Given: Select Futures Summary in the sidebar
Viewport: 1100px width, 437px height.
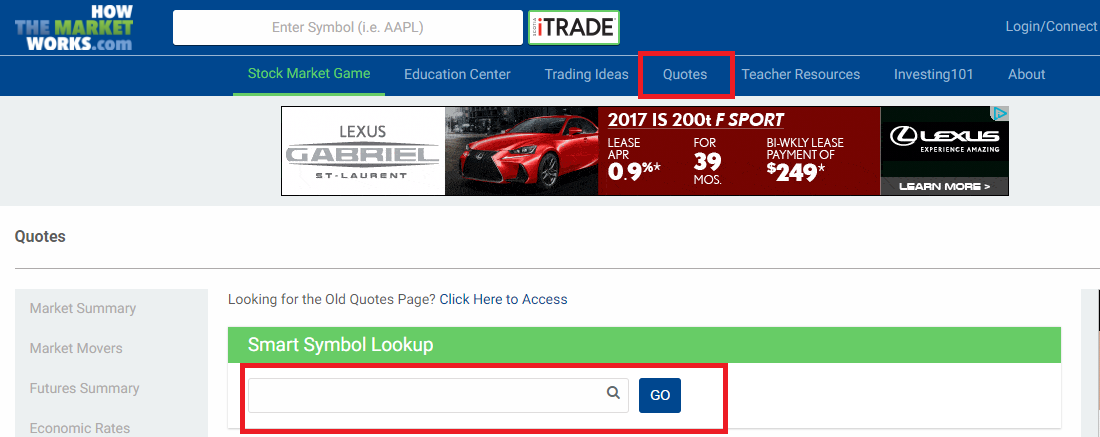Looking at the screenshot, I should tap(84, 389).
